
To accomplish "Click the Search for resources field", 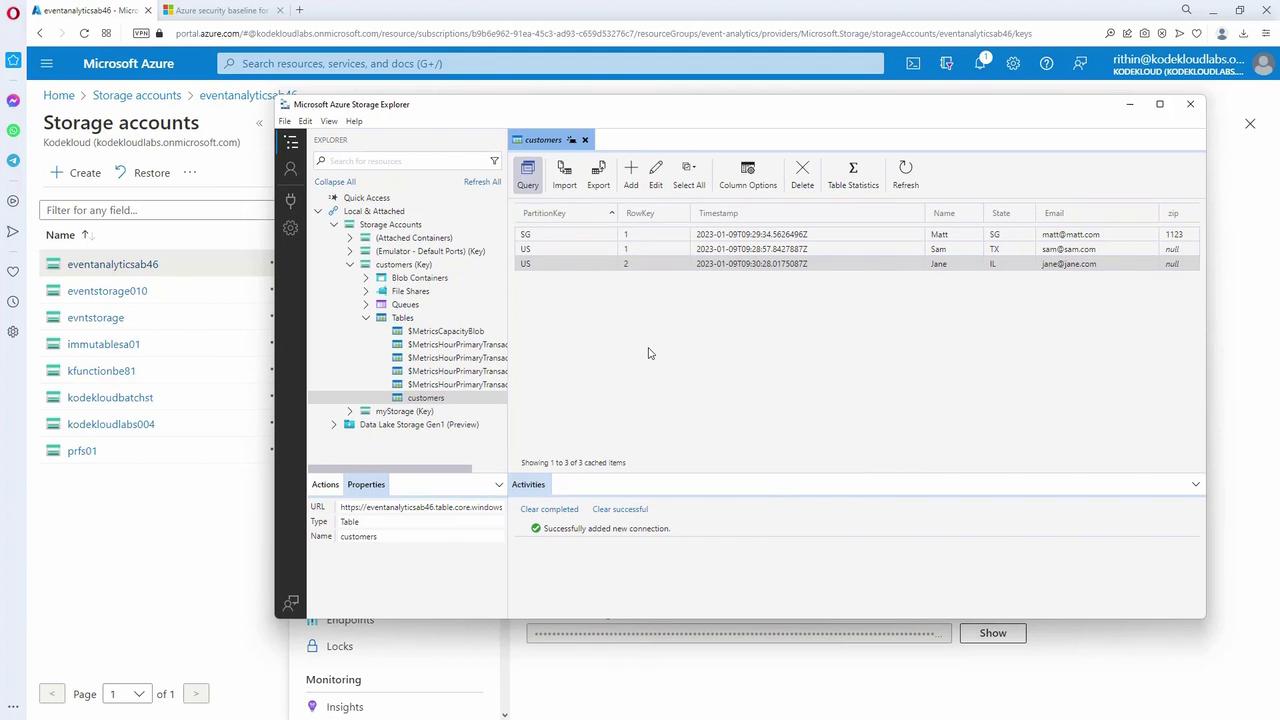I will pos(405,161).
